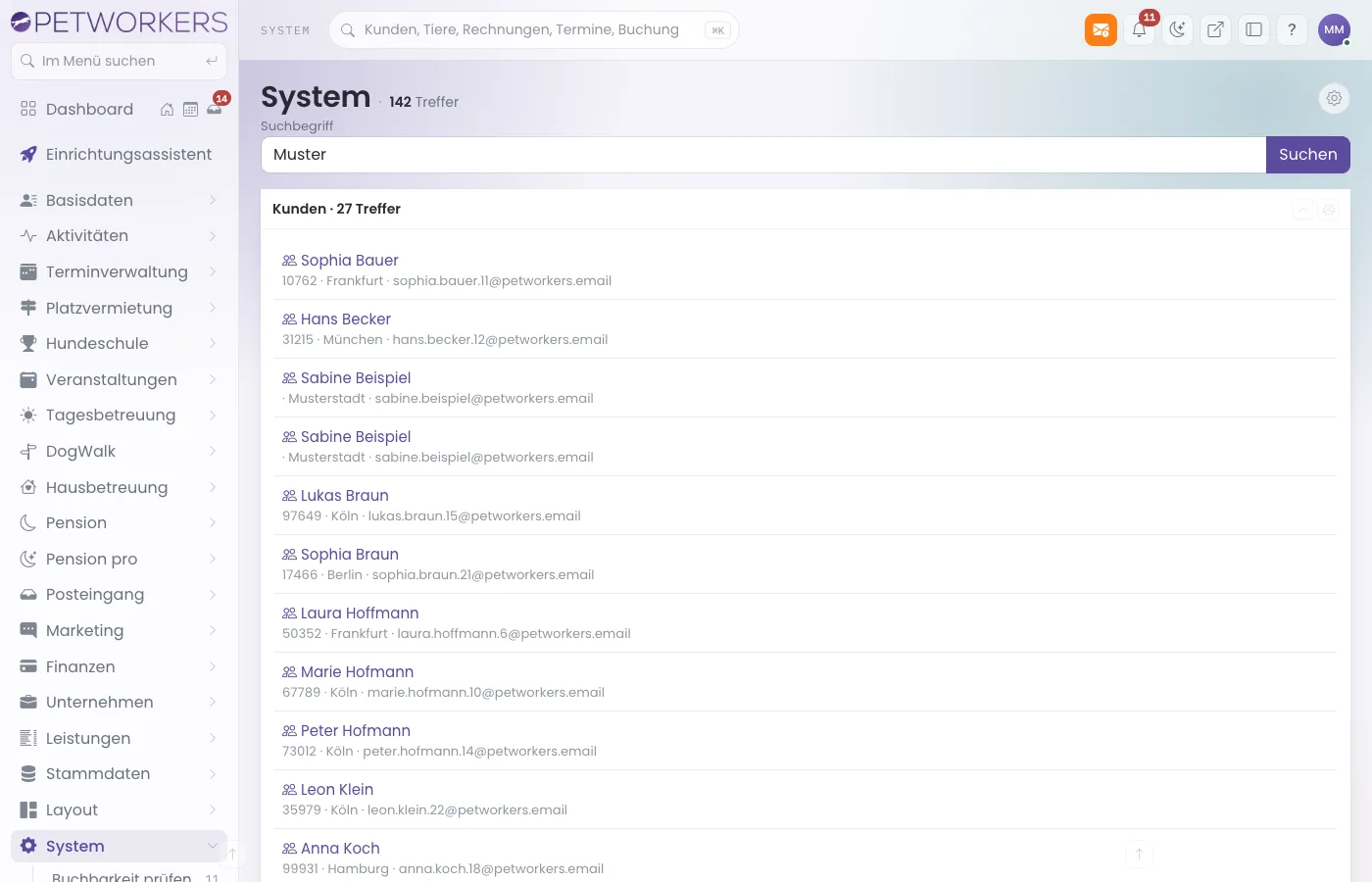Focus the Im Menü suchen field
Image resolution: width=1372 pixels, height=882 pixels.
point(119,61)
